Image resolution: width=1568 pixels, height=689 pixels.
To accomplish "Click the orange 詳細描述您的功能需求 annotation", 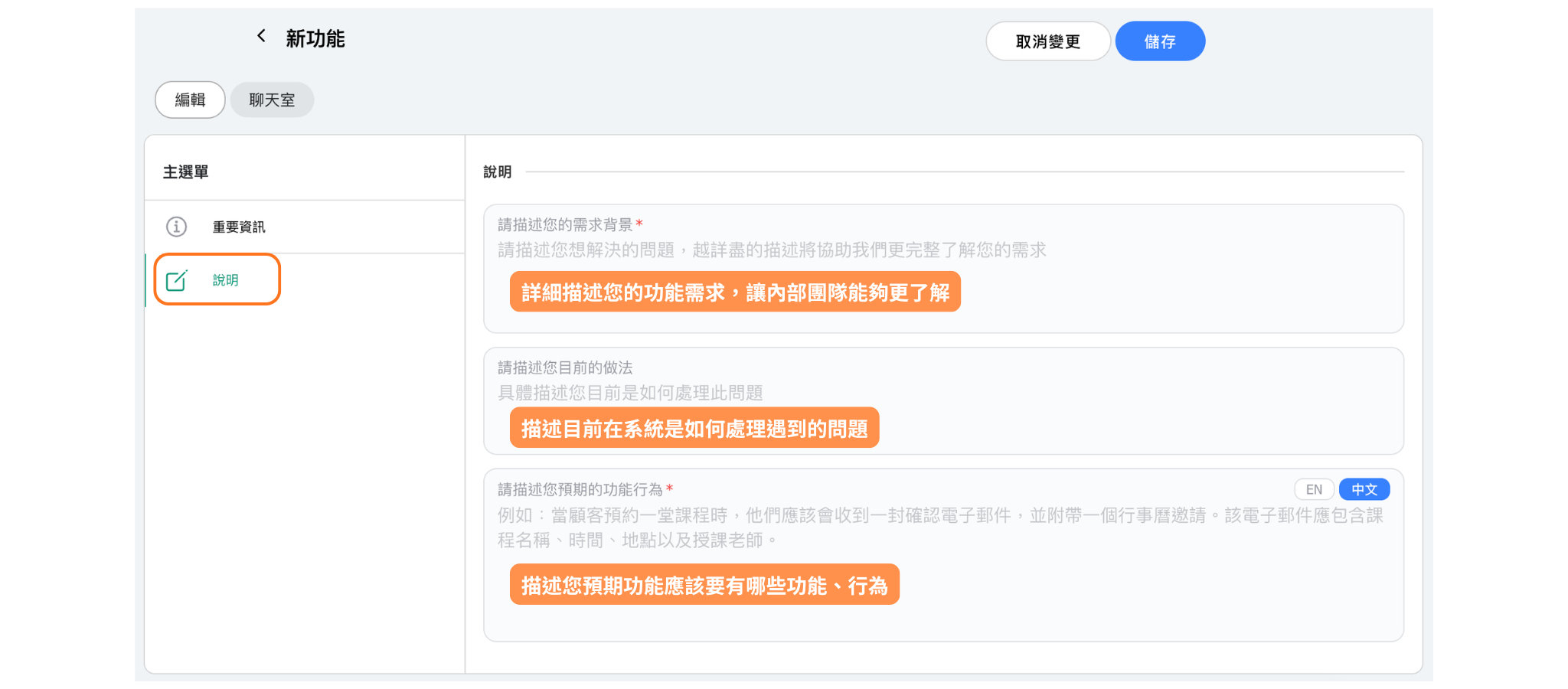I will coord(735,292).
